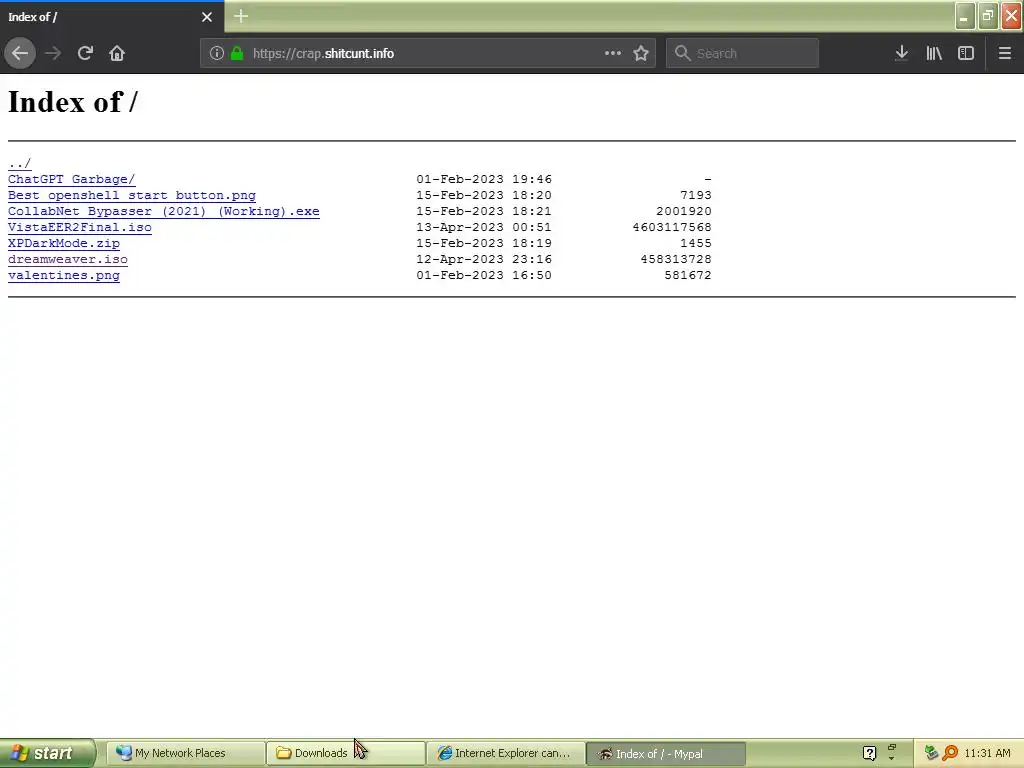Click file size 4603117568

(672, 227)
